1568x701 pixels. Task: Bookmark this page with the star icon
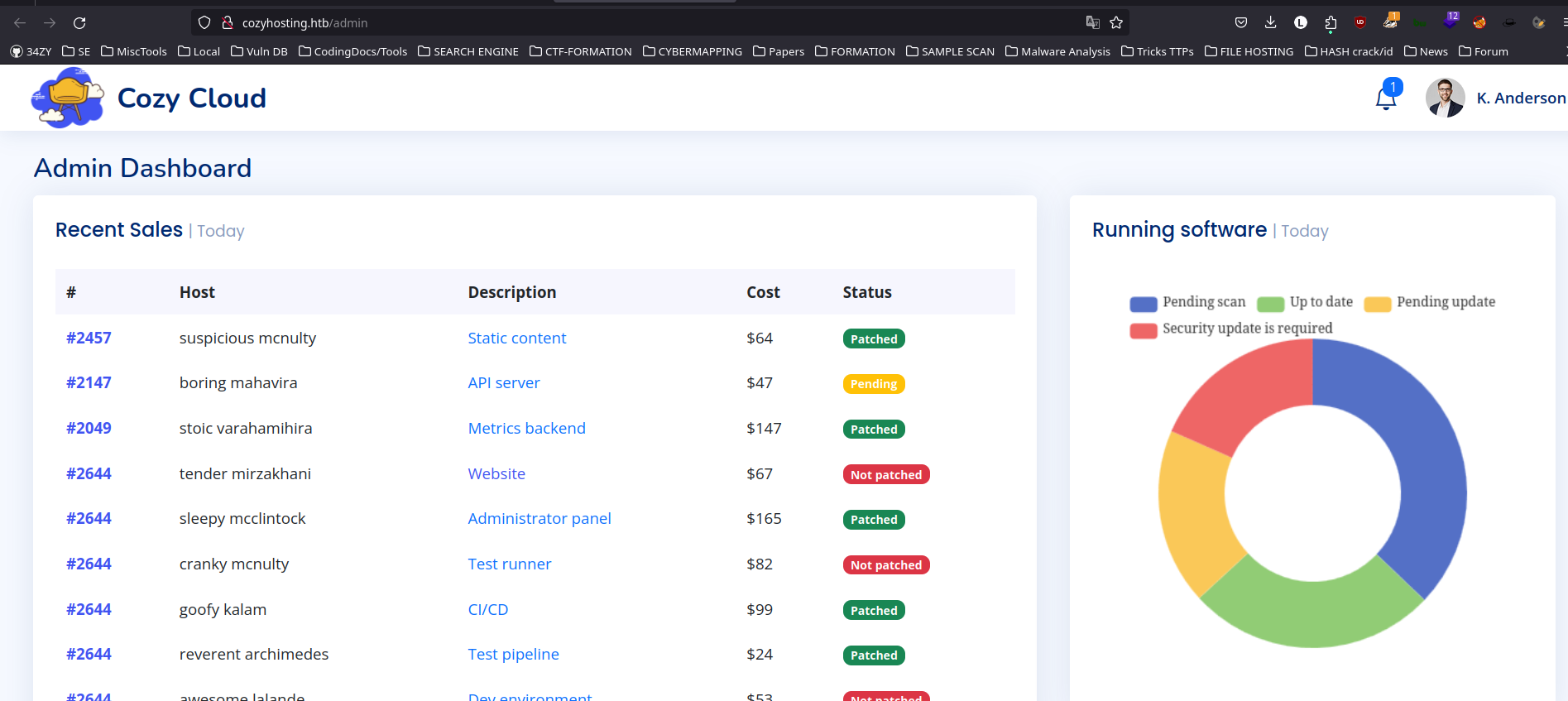click(1116, 23)
